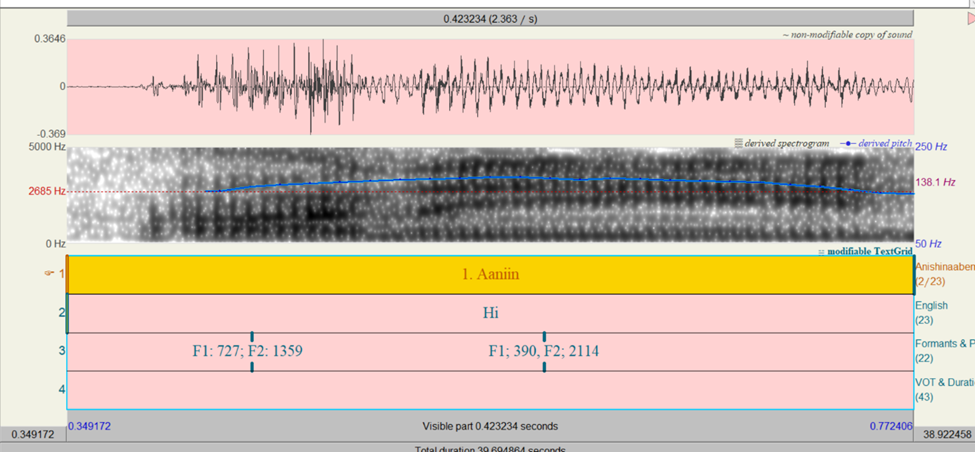The image size is (975, 452).
Task: Click the derived pitch legend marker
Action: [x=848, y=143]
